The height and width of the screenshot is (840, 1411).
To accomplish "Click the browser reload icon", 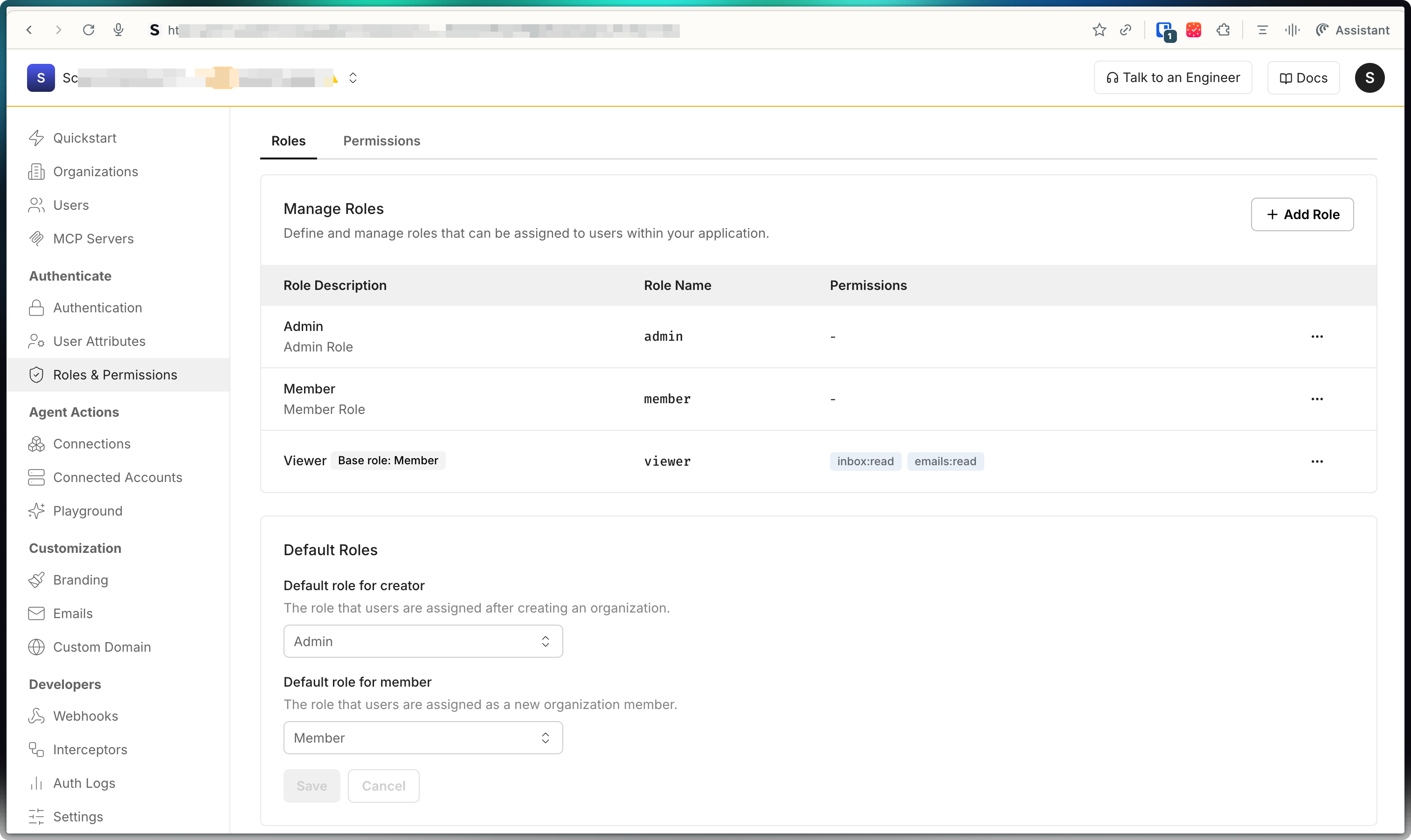I will coord(88,30).
